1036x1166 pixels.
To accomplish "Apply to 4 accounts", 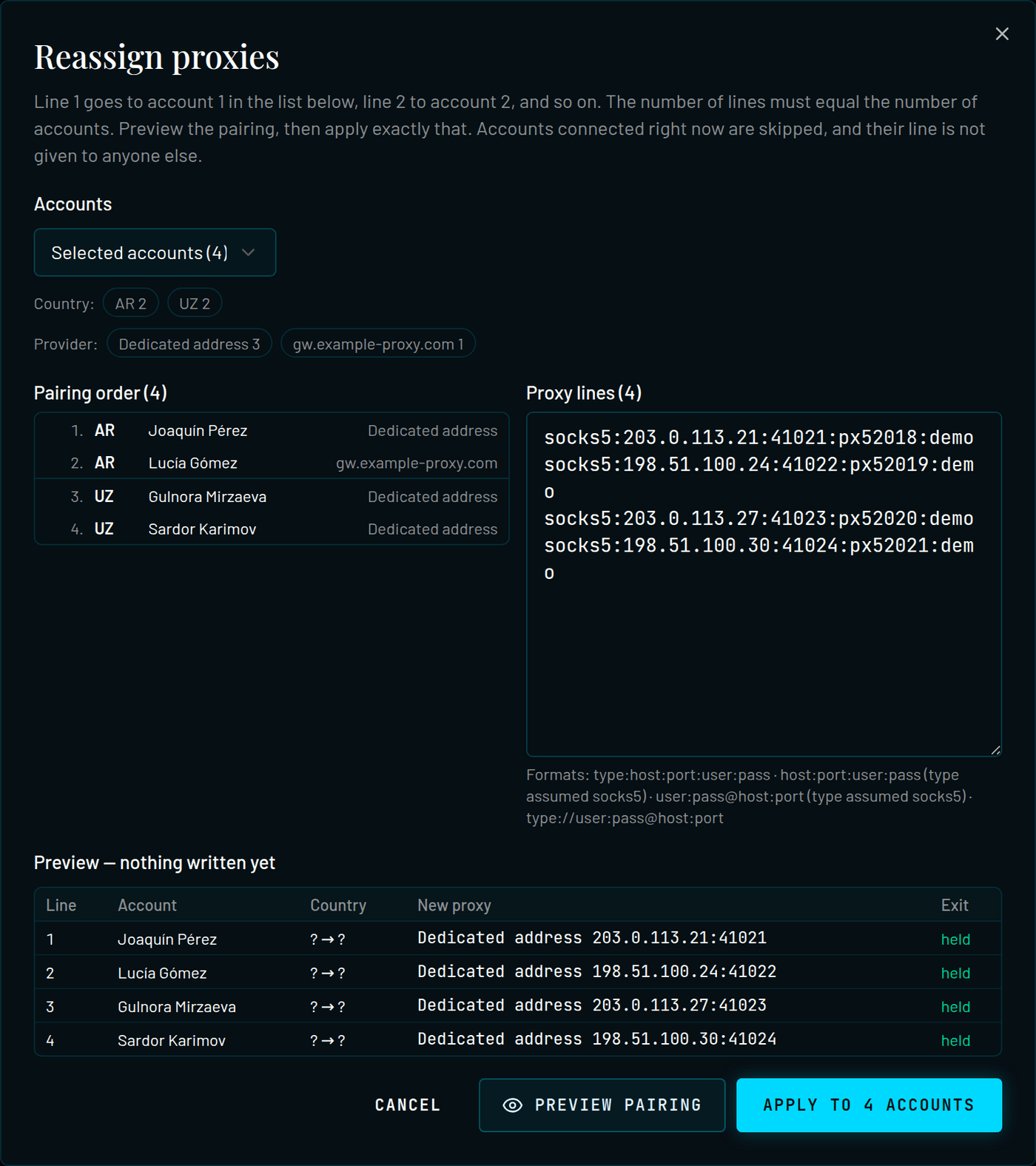I will tap(869, 1105).
